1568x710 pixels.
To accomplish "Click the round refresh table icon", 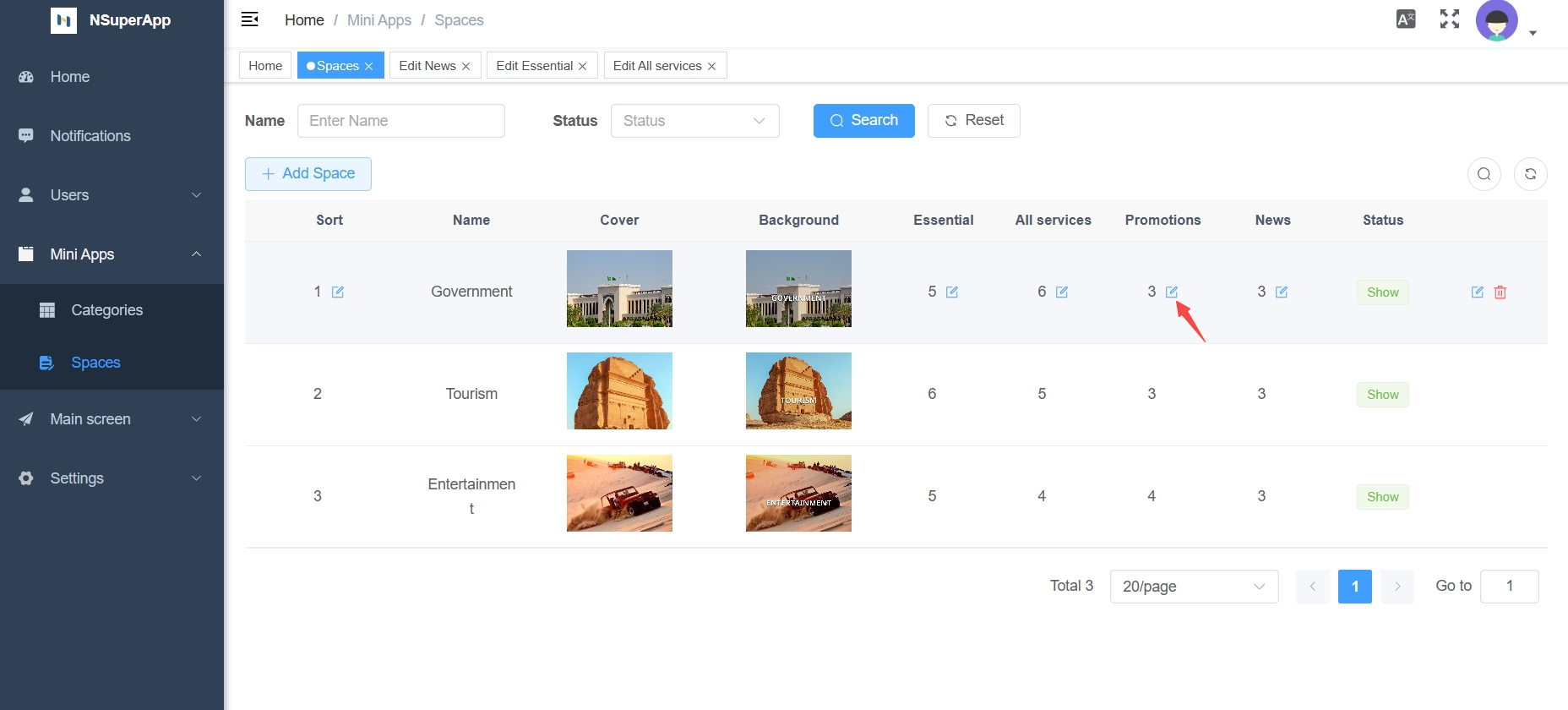I will 1530,174.
